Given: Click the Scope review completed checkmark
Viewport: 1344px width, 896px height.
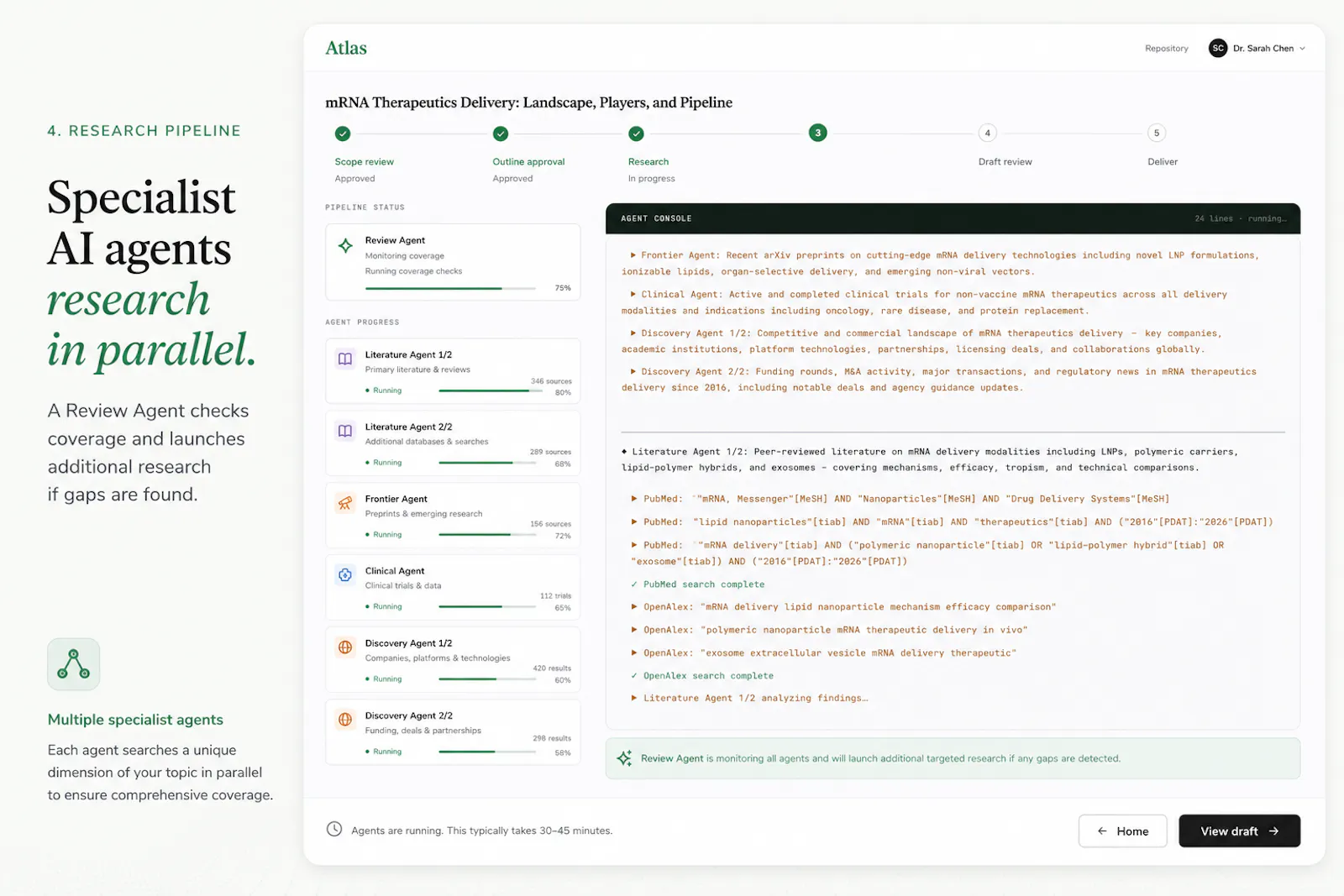Looking at the screenshot, I should 343,134.
